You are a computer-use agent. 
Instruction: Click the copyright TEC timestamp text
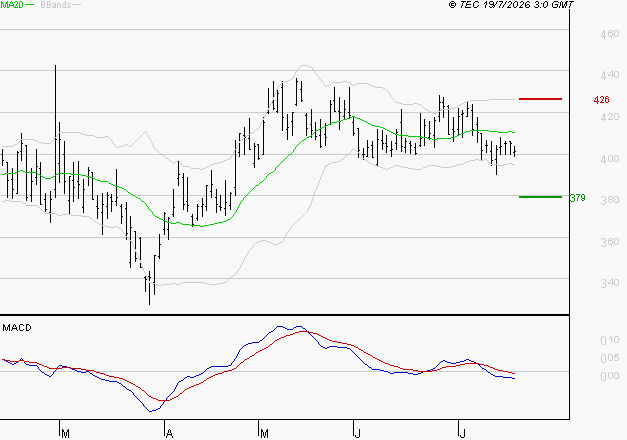coord(511,5)
